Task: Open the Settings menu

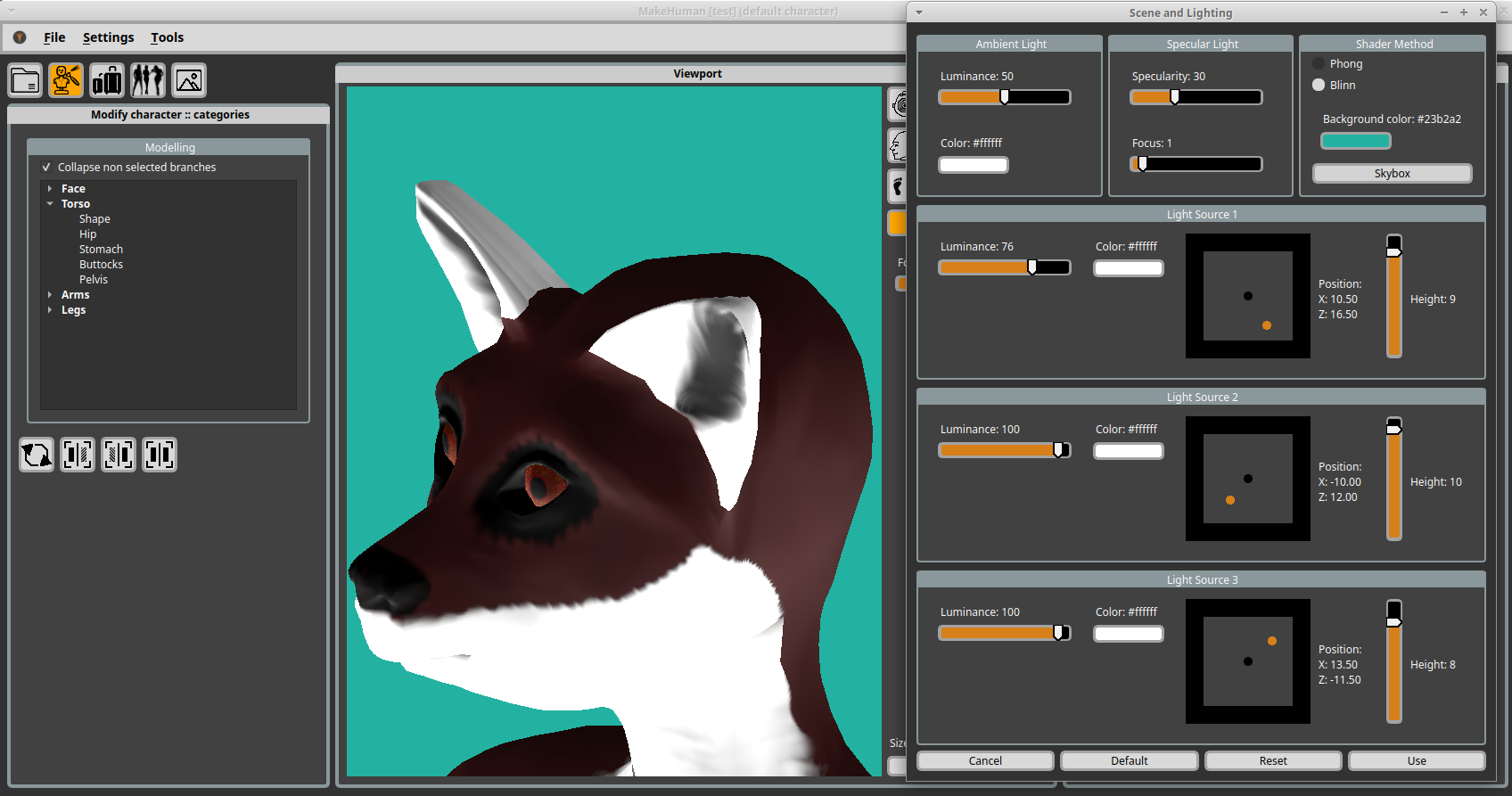Action: click(108, 37)
